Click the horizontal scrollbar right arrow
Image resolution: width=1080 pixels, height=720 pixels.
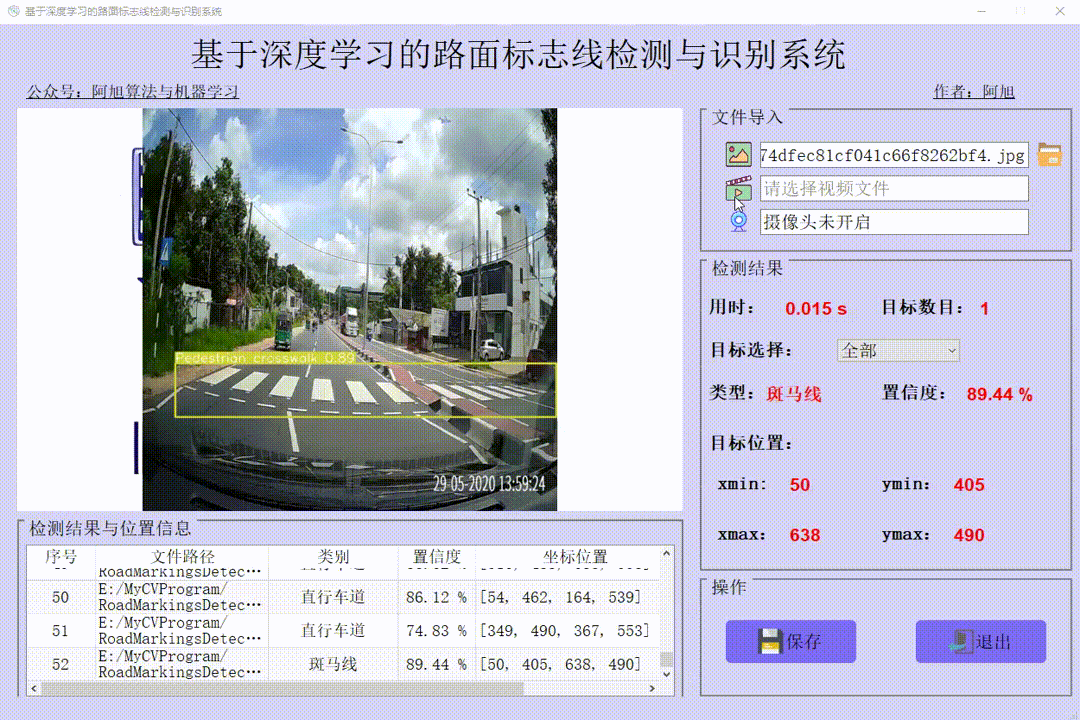[652, 688]
